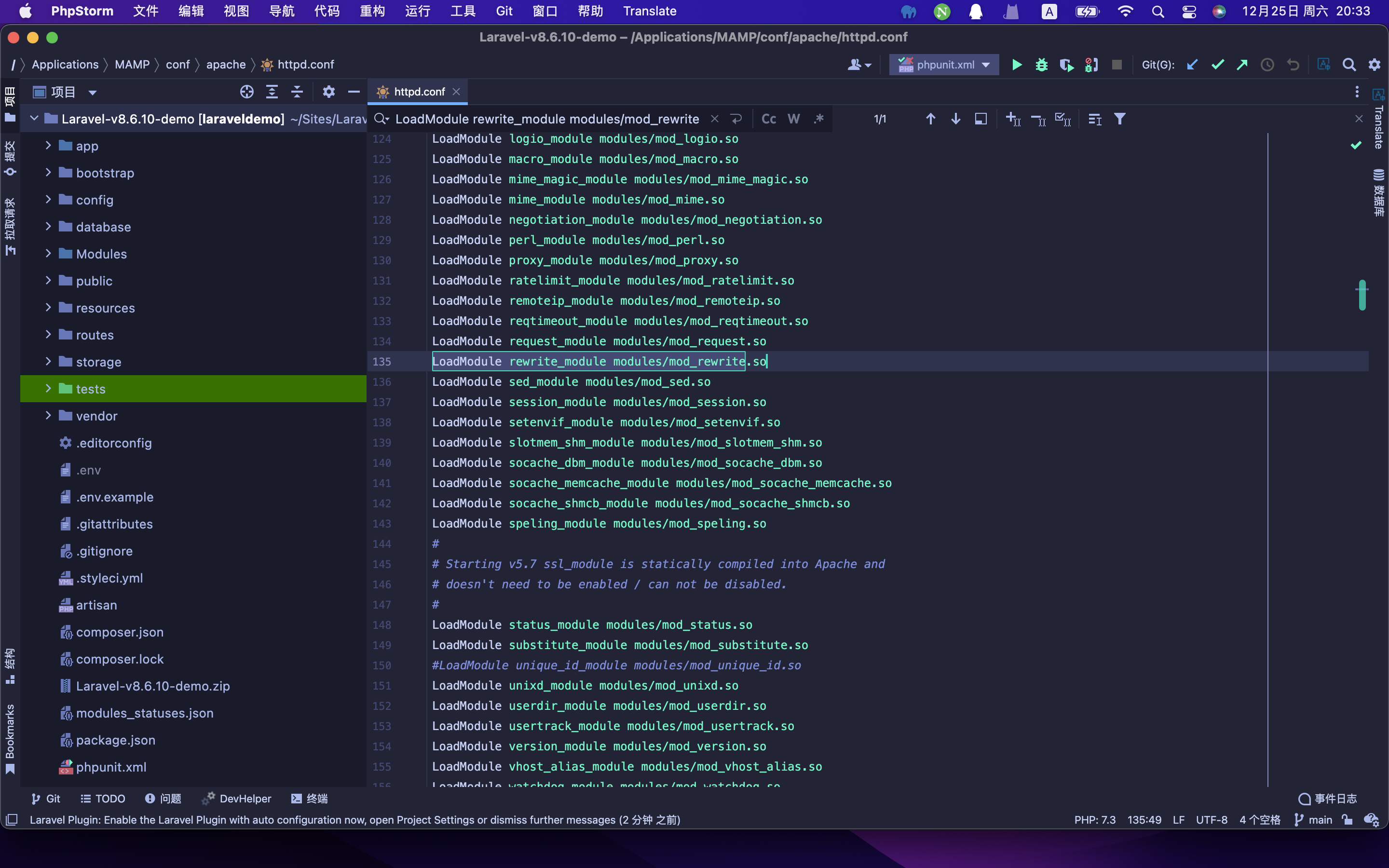Viewport: 1389px width, 868px height.
Task: Hide the project tool window
Action: point(354,92)
